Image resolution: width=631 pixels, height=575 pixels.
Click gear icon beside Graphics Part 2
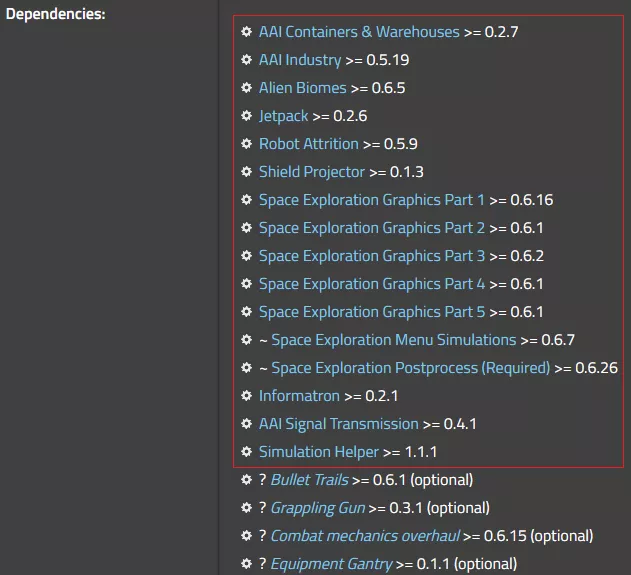[x=246, y=228]
